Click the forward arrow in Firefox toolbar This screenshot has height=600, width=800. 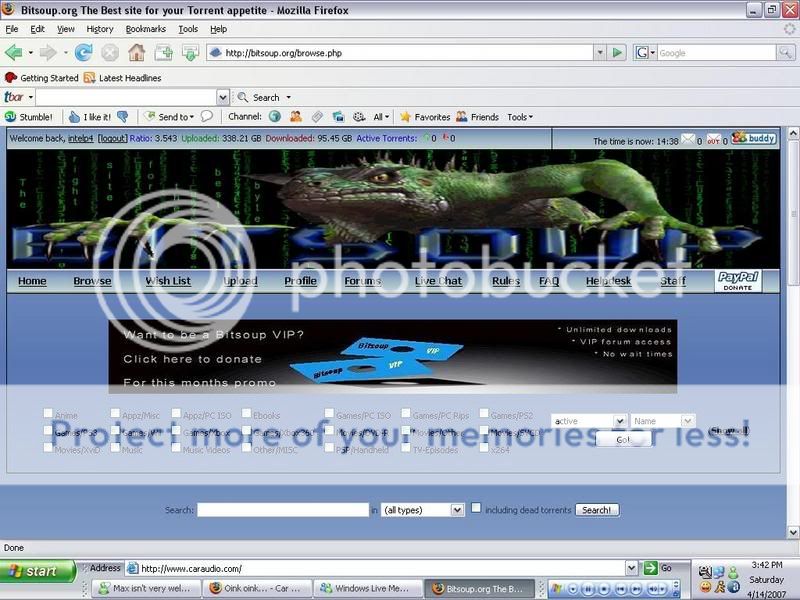[x=48, y=53]
